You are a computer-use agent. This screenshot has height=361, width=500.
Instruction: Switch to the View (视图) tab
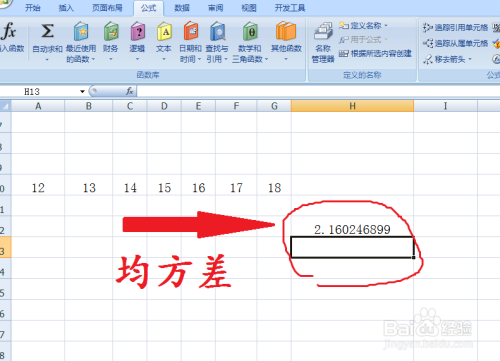pyautogui.click(x=249, y=8)
